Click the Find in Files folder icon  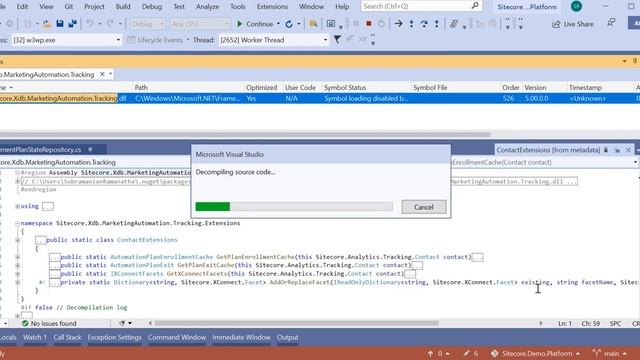(x=313, y=24)
